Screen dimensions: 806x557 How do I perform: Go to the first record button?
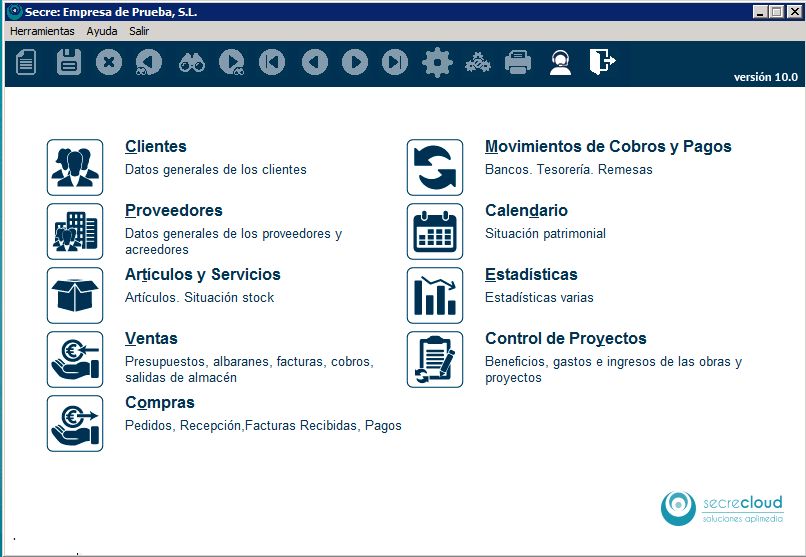(272, 63)
